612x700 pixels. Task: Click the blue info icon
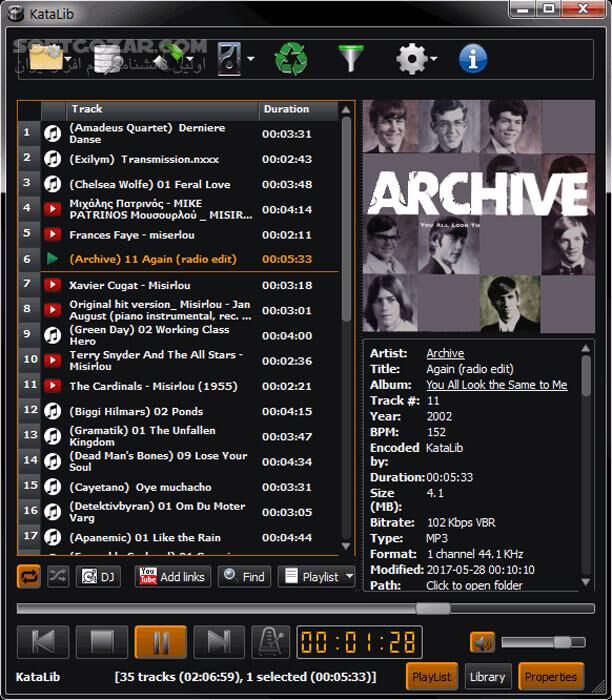472,58
